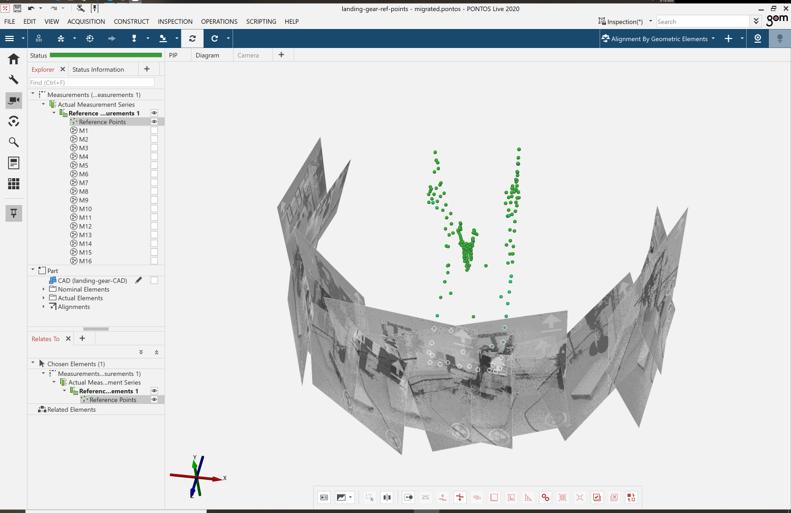Open the wrench setup workspace icon
Viewport: 791px width, 513px height.
click(x=13, y=80)
